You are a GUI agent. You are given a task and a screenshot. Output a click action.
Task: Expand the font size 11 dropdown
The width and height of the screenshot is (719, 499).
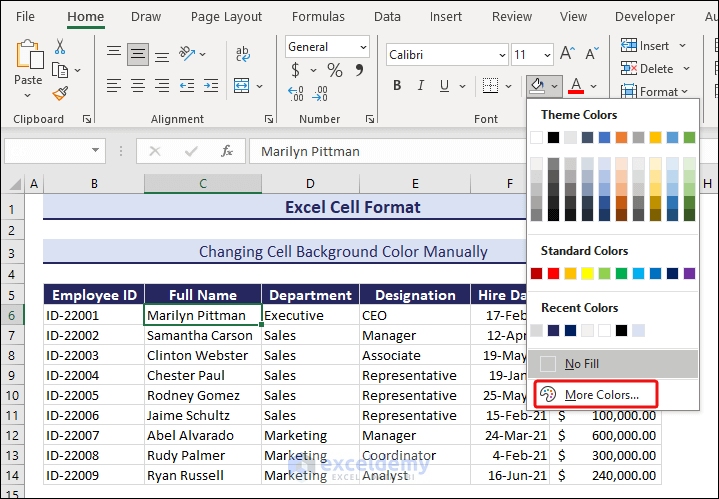(545, 55)
